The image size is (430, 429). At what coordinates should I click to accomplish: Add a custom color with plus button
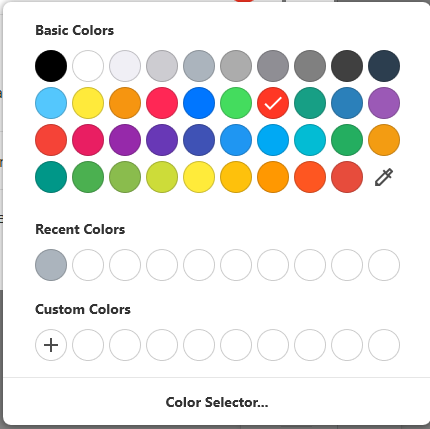click(x=51, y=345)
